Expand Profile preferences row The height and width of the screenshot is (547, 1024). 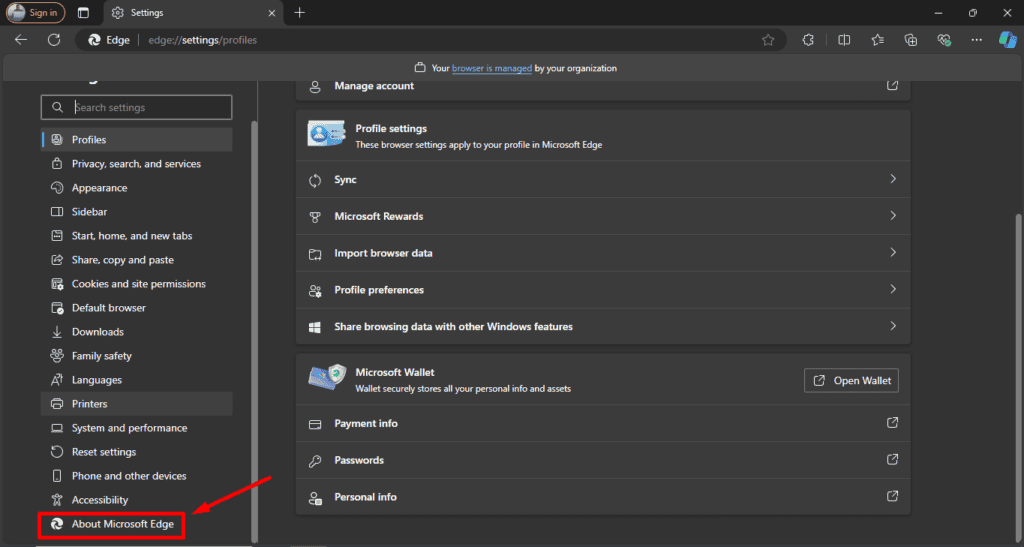point(603,290)
